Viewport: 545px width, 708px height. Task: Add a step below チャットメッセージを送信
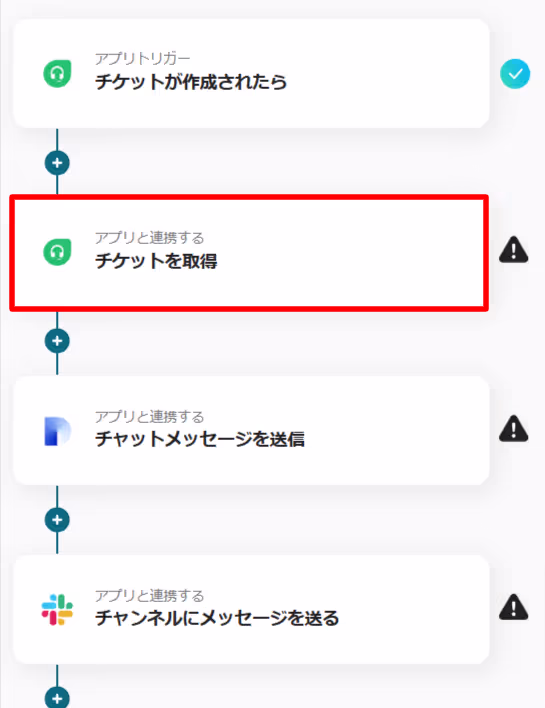click(x=57, y=520)
